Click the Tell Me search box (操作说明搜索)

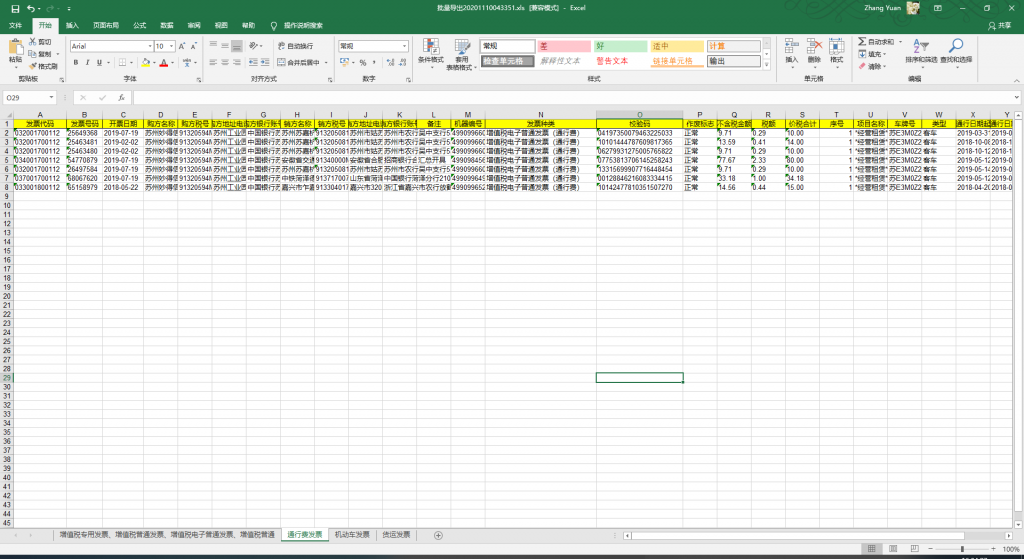tap(296, 25)
